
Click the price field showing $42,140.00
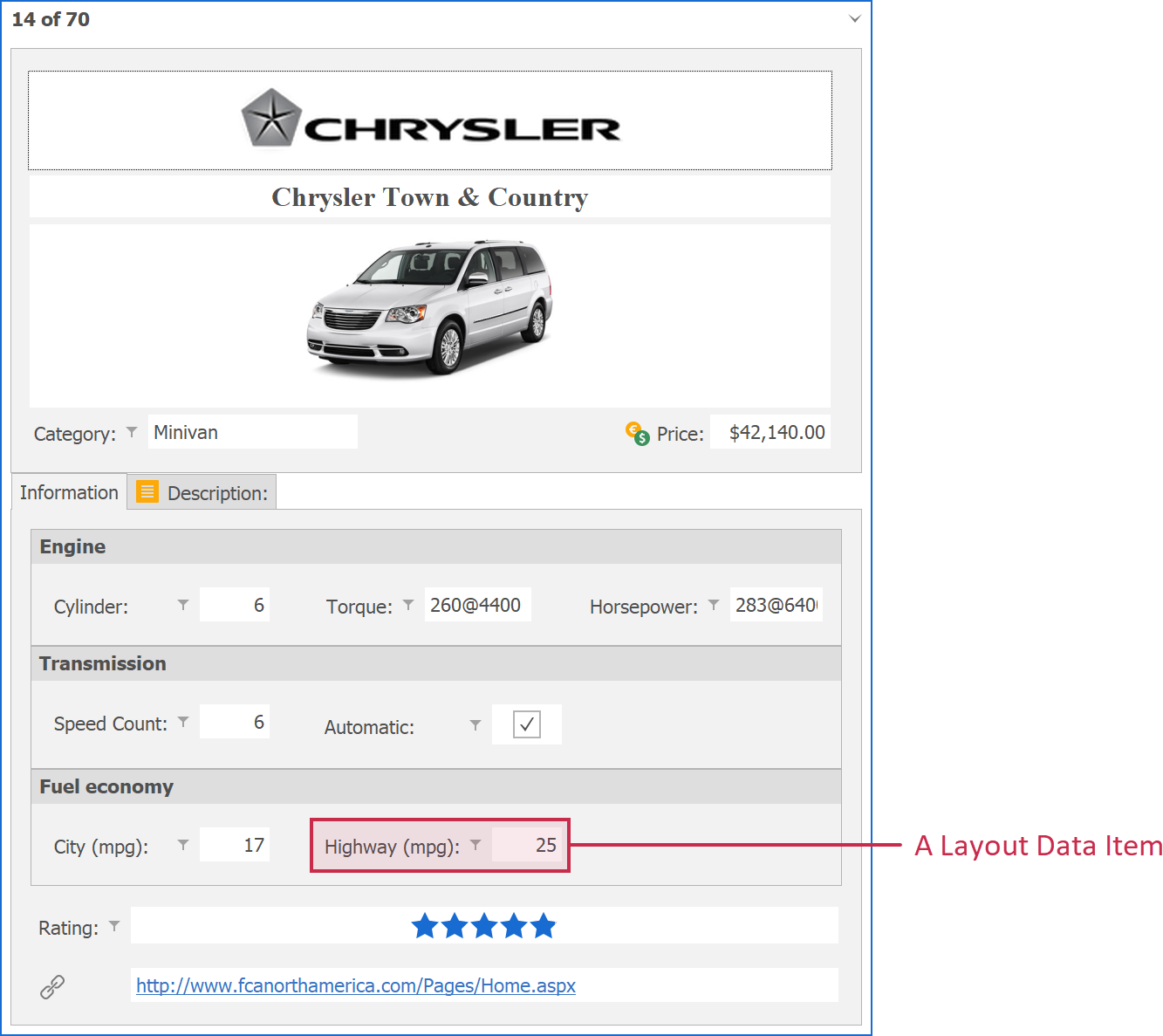[x=770, y=432]
